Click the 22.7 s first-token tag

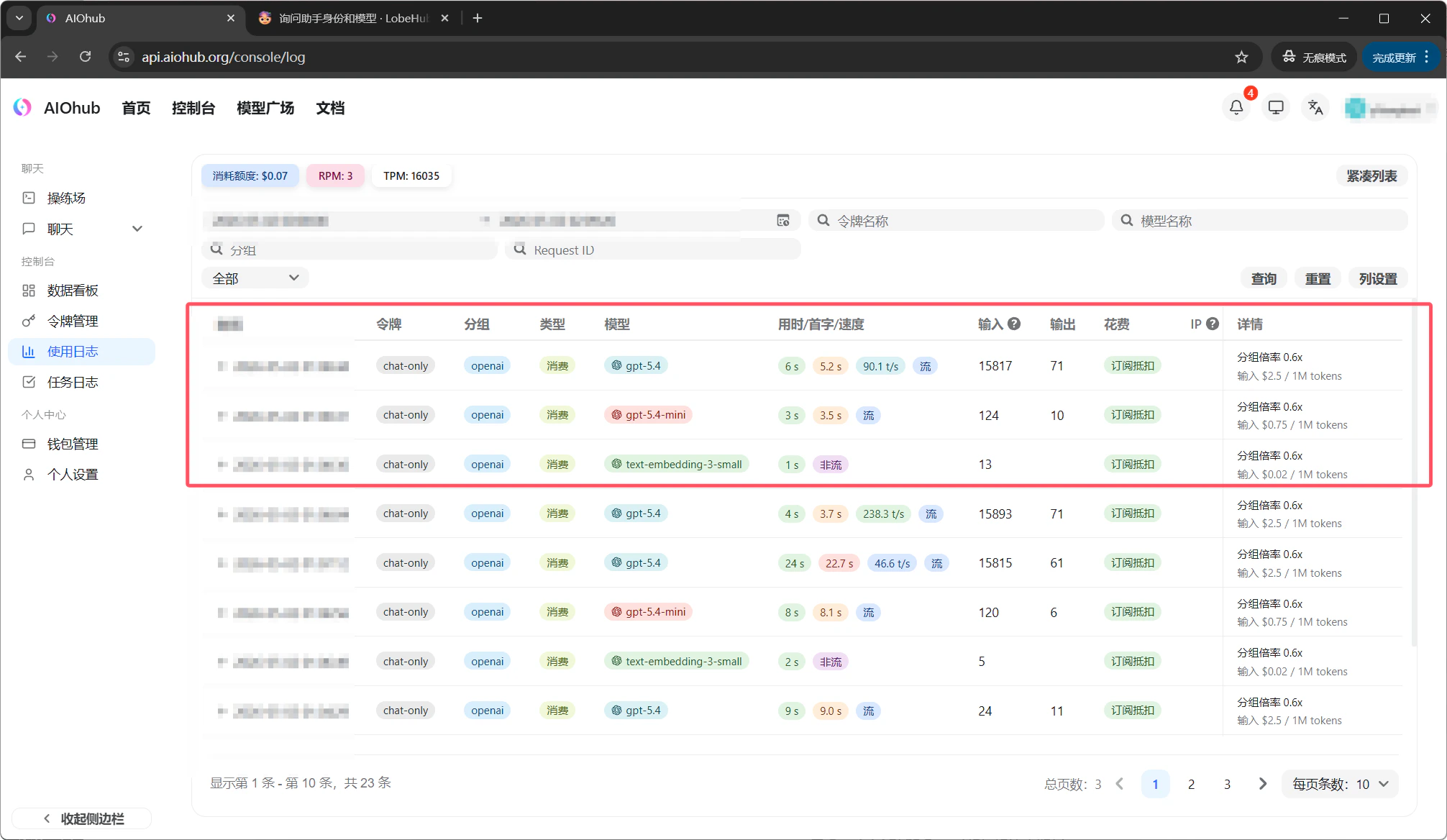[x=839, y=563]
